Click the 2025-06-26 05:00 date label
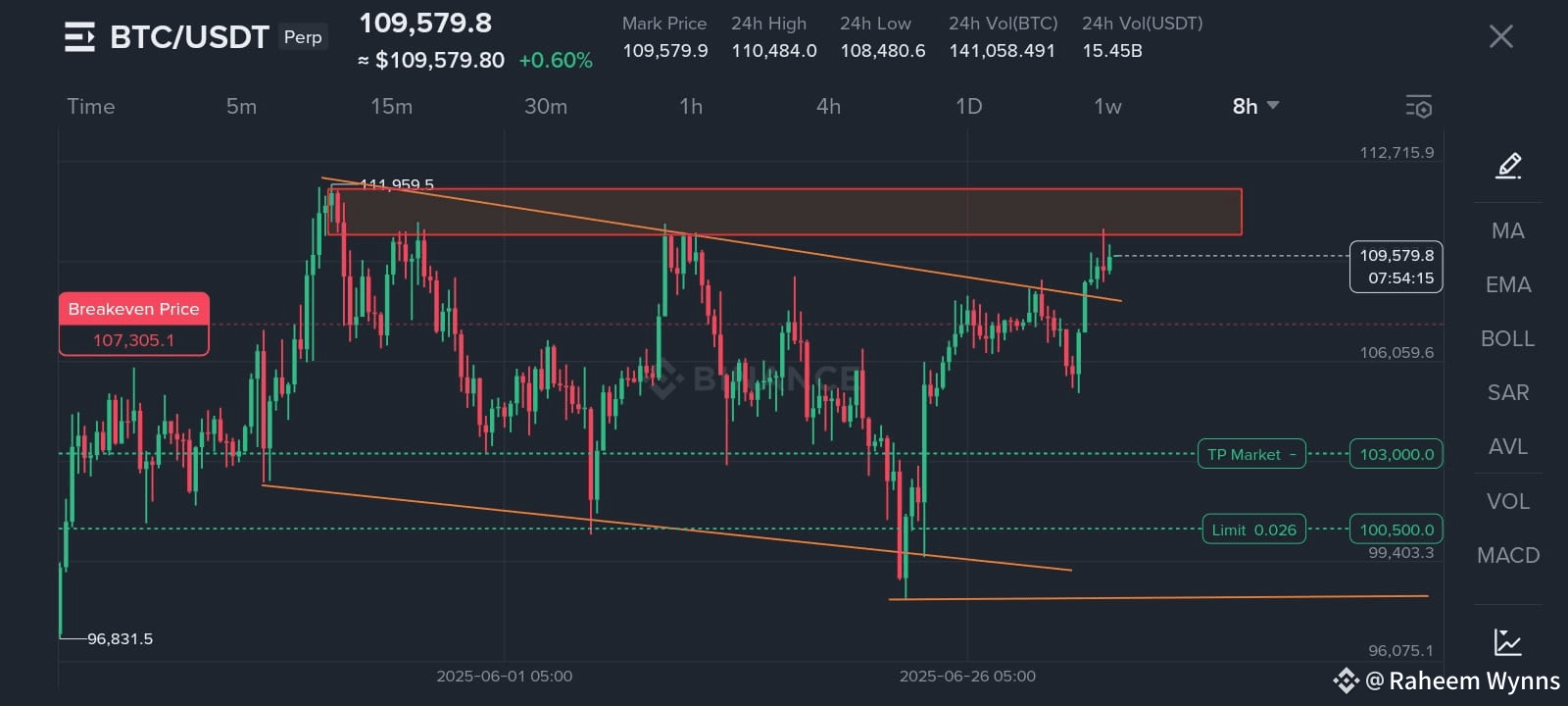Screen dimensions: 1568x706 pyautogui.click(x=967, y=676)
